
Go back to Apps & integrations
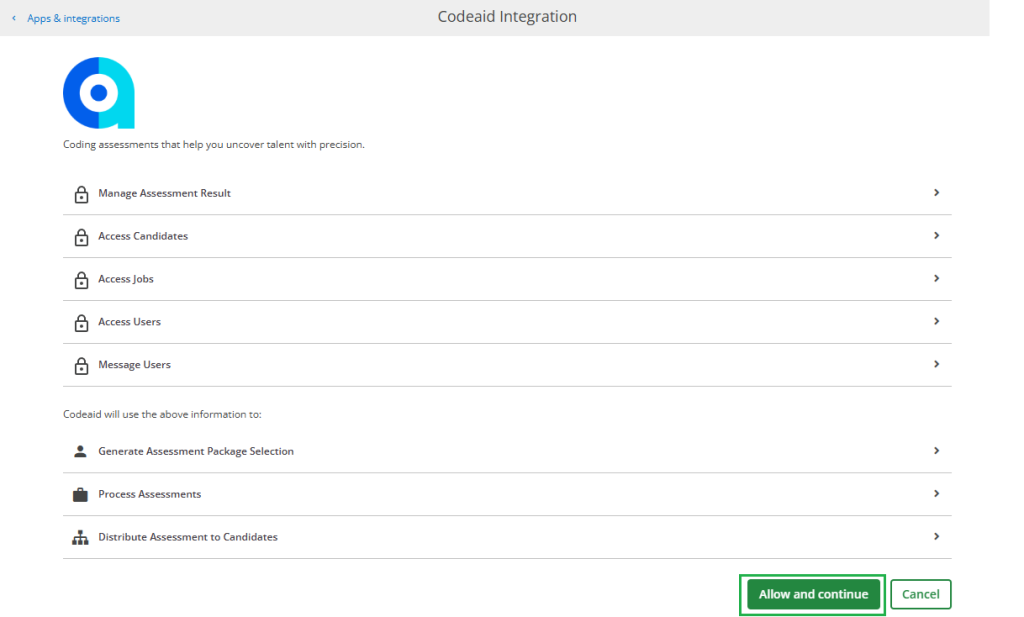(72, 18)
